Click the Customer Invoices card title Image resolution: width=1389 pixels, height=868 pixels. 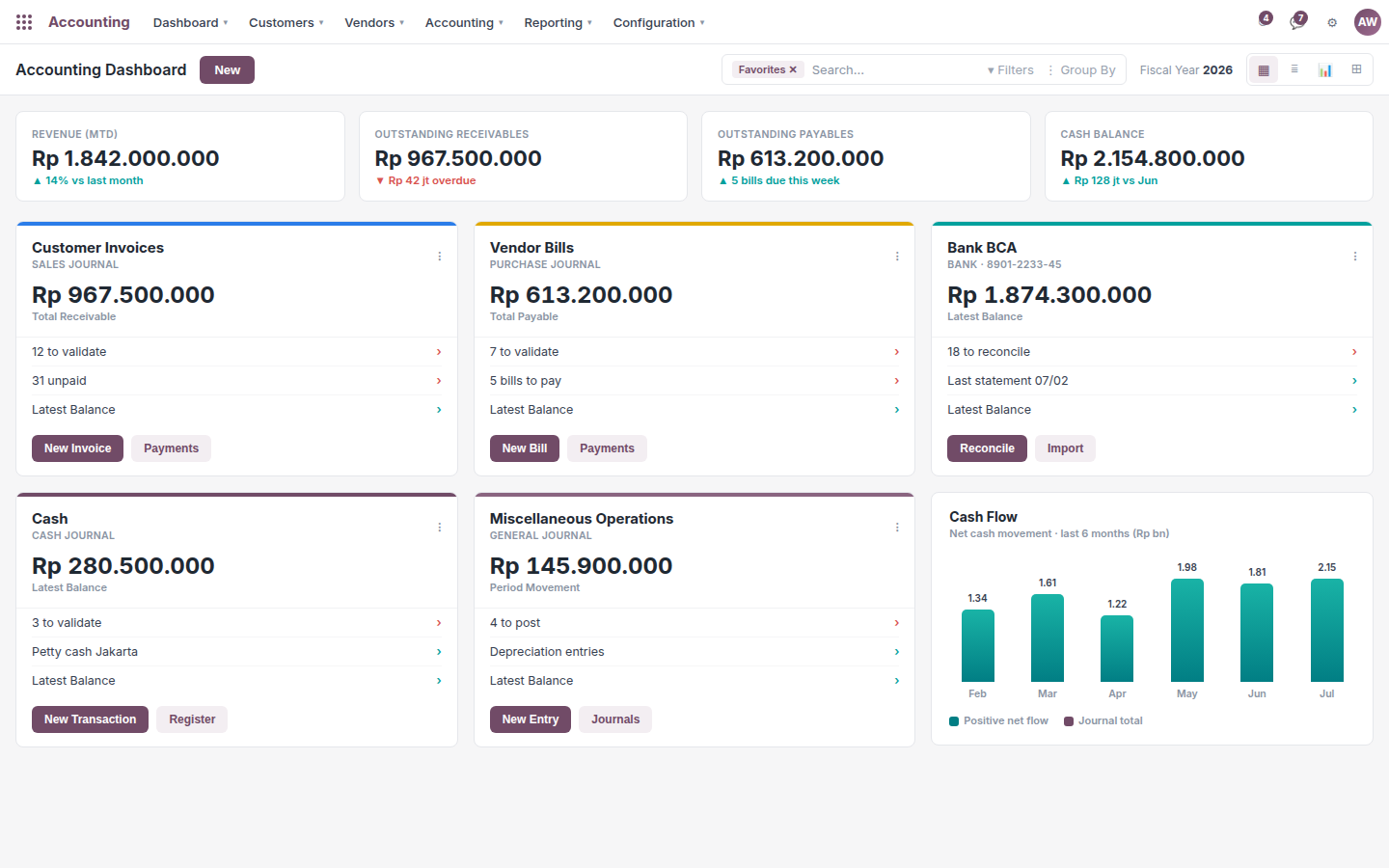pyautogui.click(x=97, y=248)
